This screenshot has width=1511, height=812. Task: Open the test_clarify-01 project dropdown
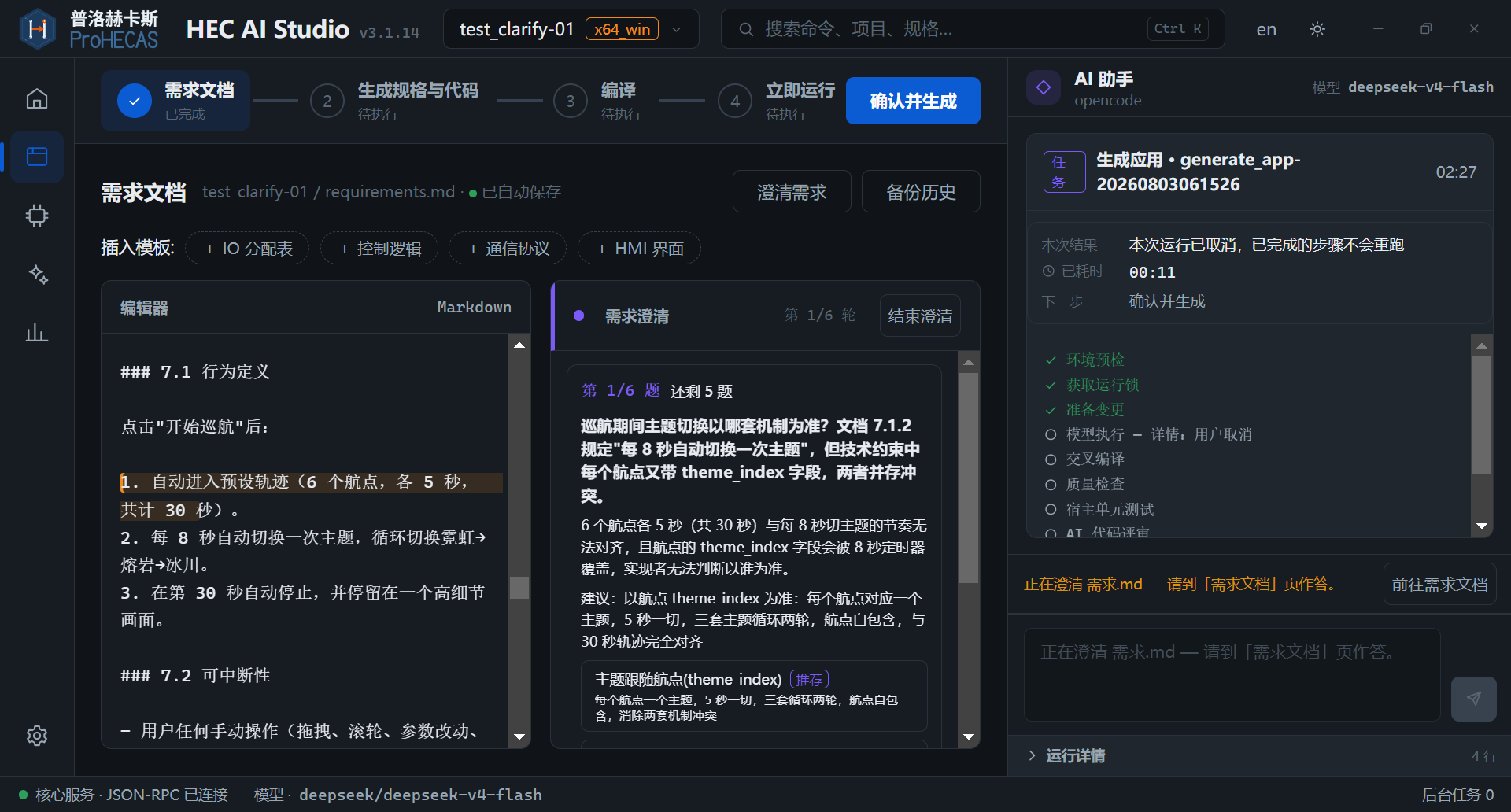tap(571, 29)
